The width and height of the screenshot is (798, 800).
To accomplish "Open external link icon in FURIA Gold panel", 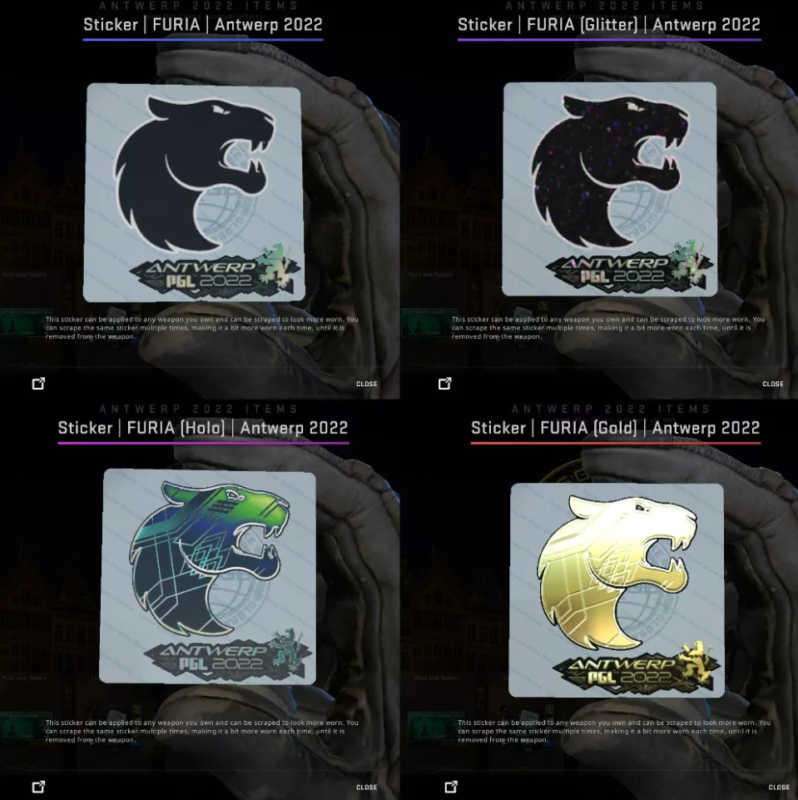I will [x=451, y=787].
